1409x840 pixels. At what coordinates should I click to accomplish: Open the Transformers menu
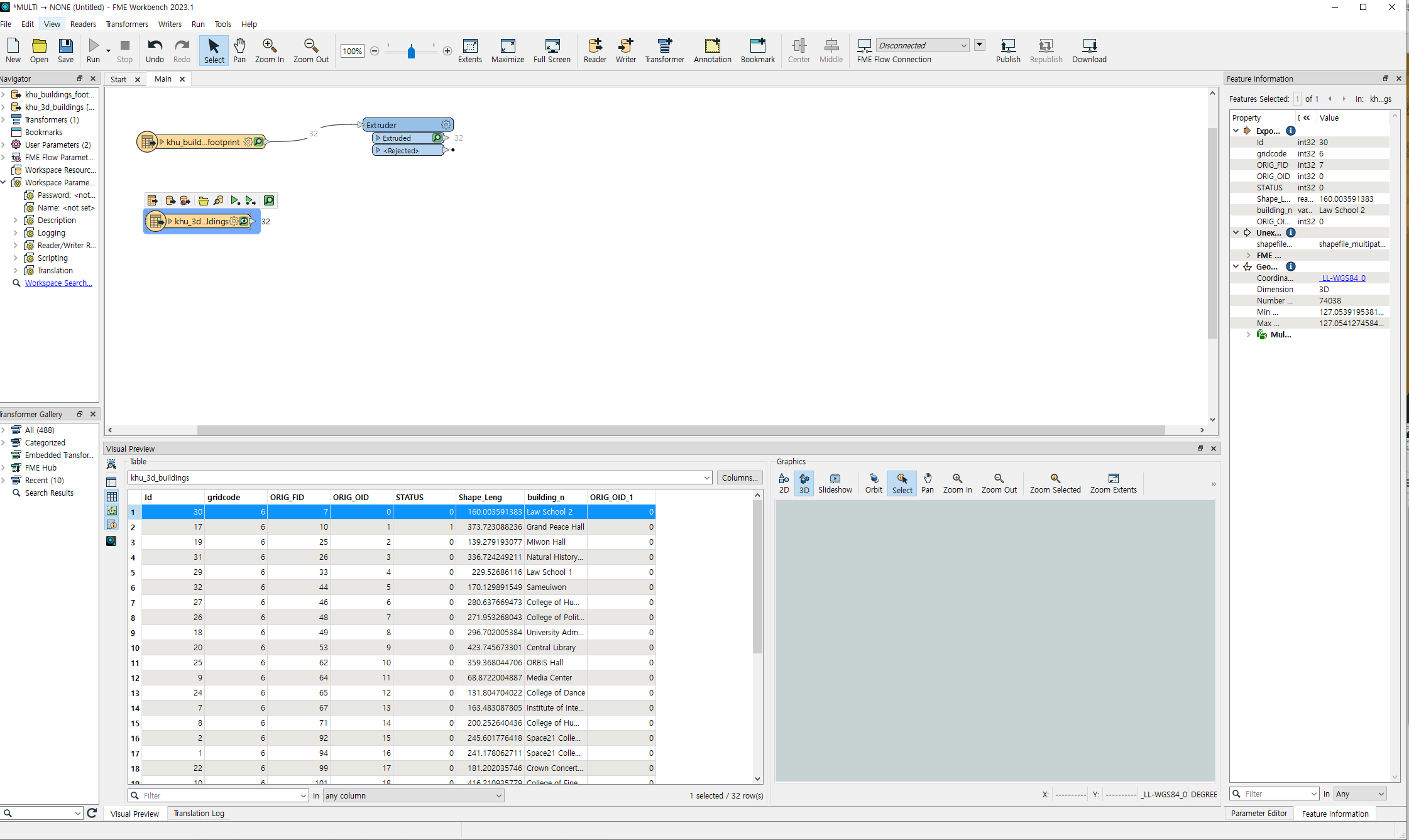(x=127, y=24)
